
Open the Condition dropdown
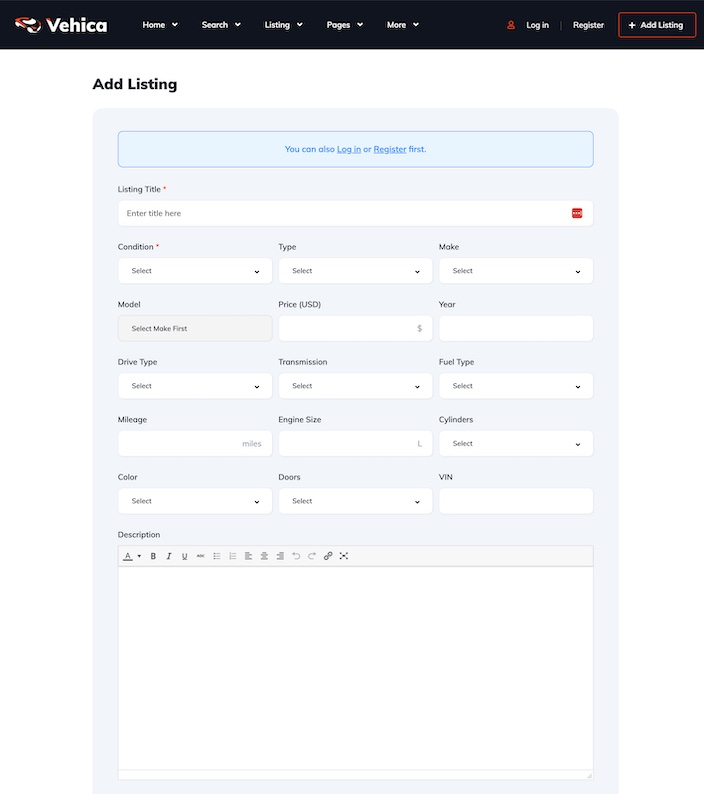coord(195,271)
